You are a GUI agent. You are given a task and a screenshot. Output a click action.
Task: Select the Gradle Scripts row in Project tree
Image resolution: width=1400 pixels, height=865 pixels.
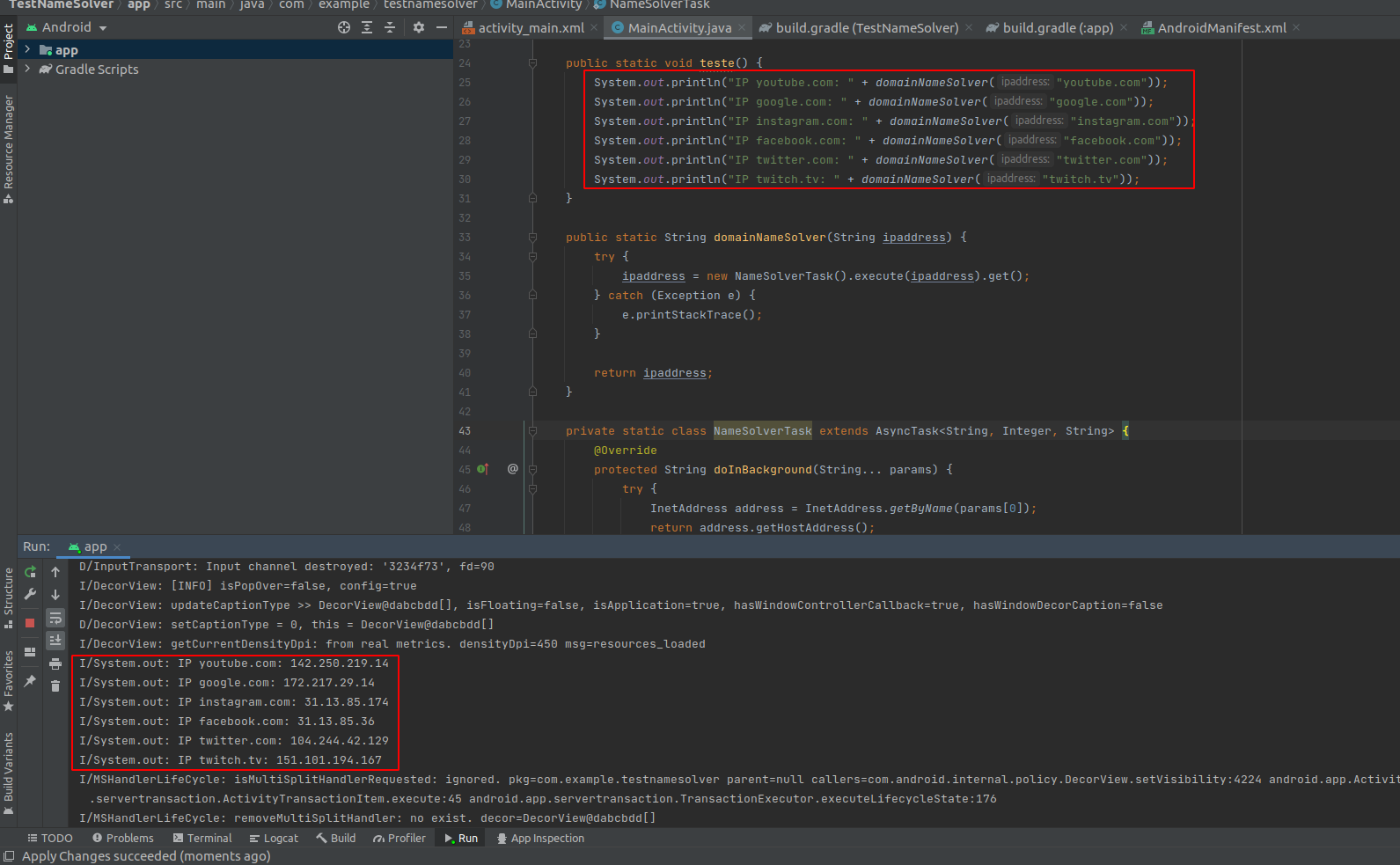point(235,69)
